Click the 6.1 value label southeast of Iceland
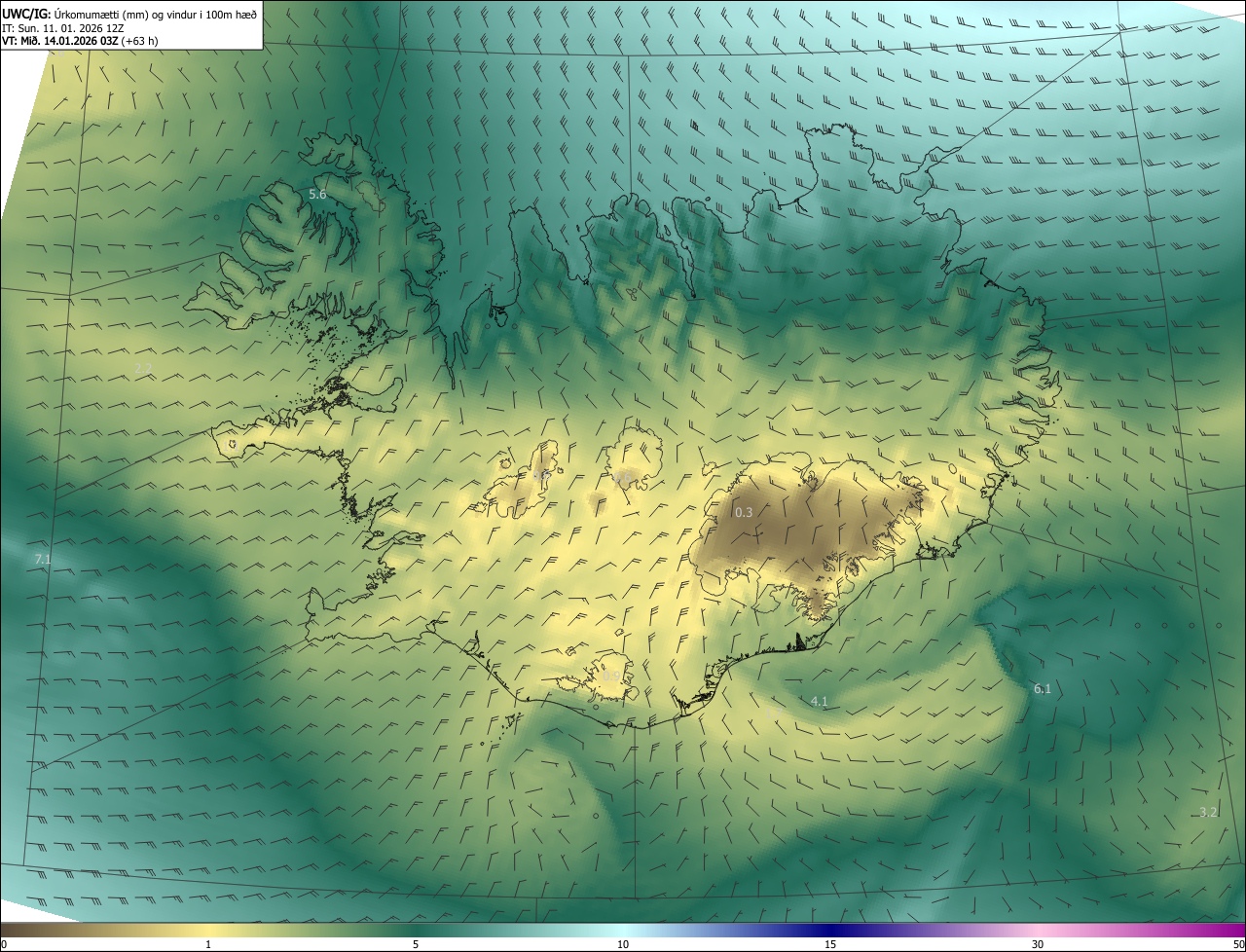Viewport: 1246px width, 952px height. tap(1042, 689)
